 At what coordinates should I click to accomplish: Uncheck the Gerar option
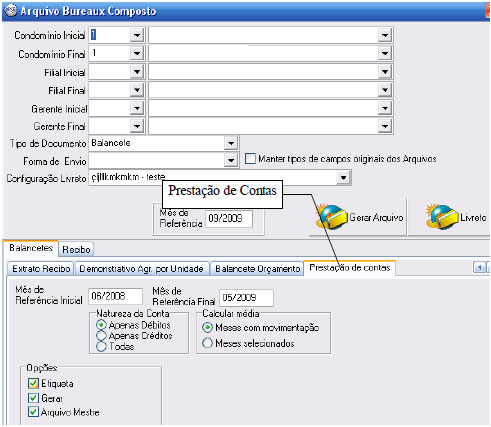[x=33, y=398]
